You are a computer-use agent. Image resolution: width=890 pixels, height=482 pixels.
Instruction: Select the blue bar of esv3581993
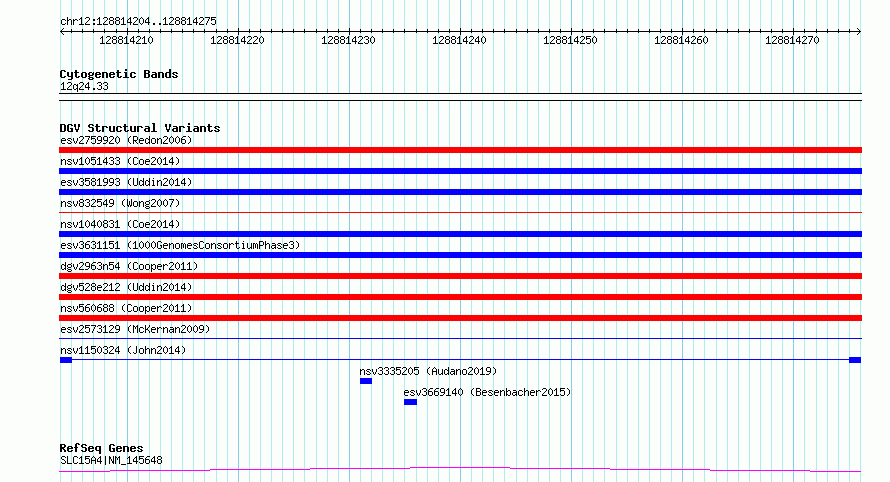(x=460, y=192)
